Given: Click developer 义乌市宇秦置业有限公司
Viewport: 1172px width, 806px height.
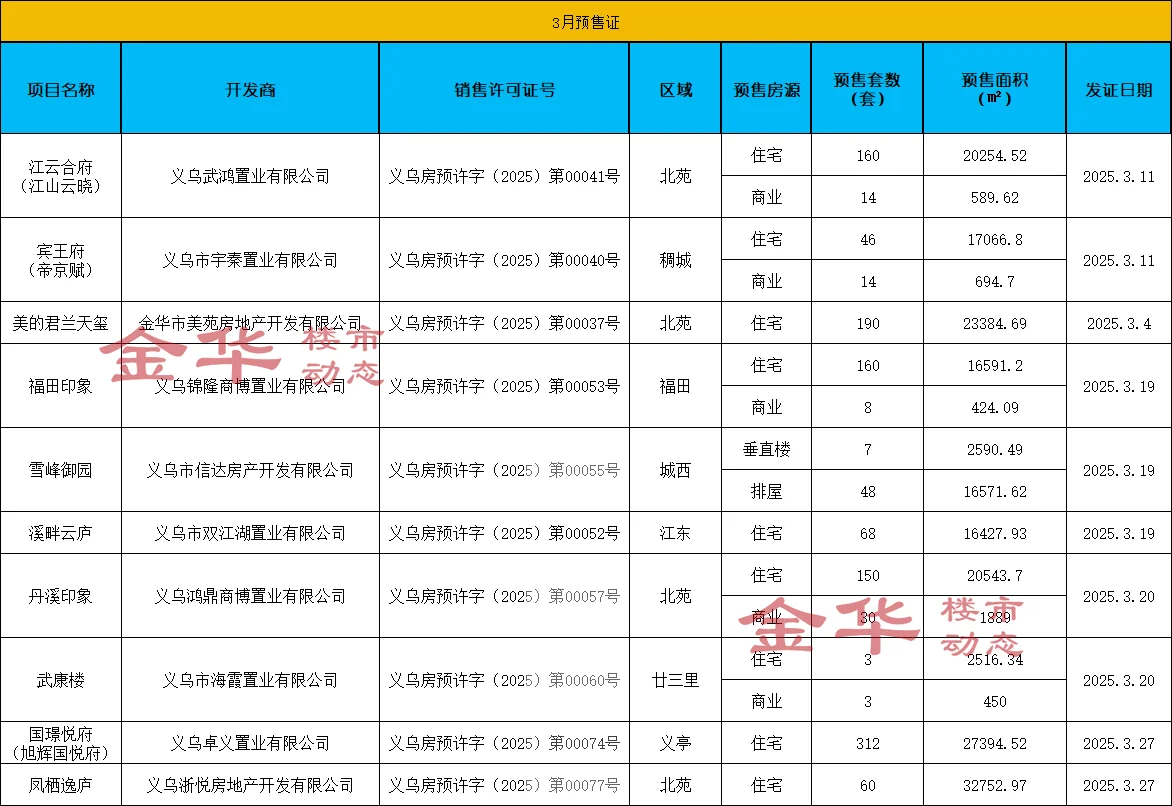Looking at the screenshot, I should [x=250, y=260].
